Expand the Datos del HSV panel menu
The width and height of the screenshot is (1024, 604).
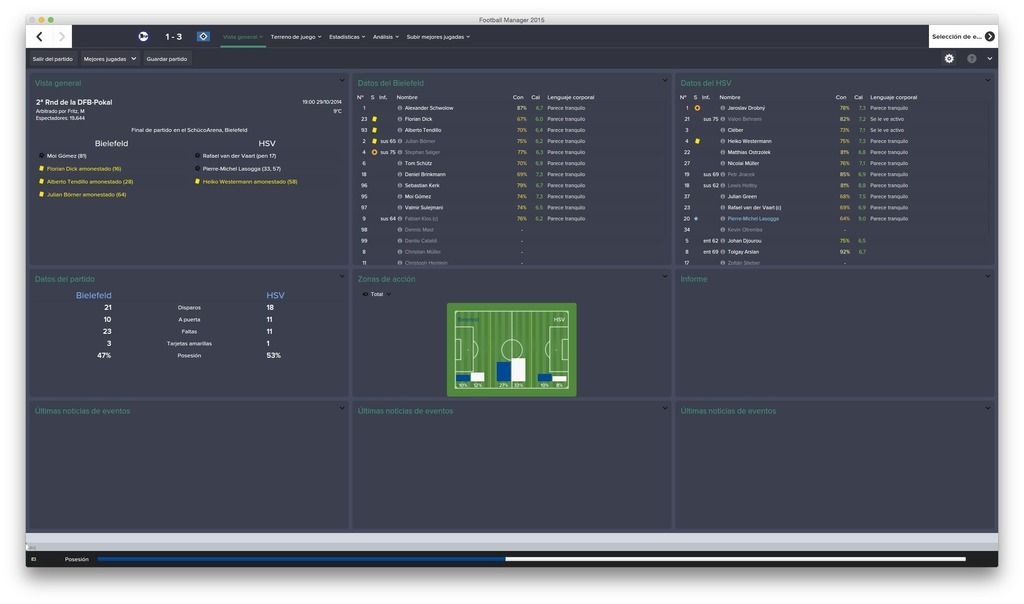[987, 81]
